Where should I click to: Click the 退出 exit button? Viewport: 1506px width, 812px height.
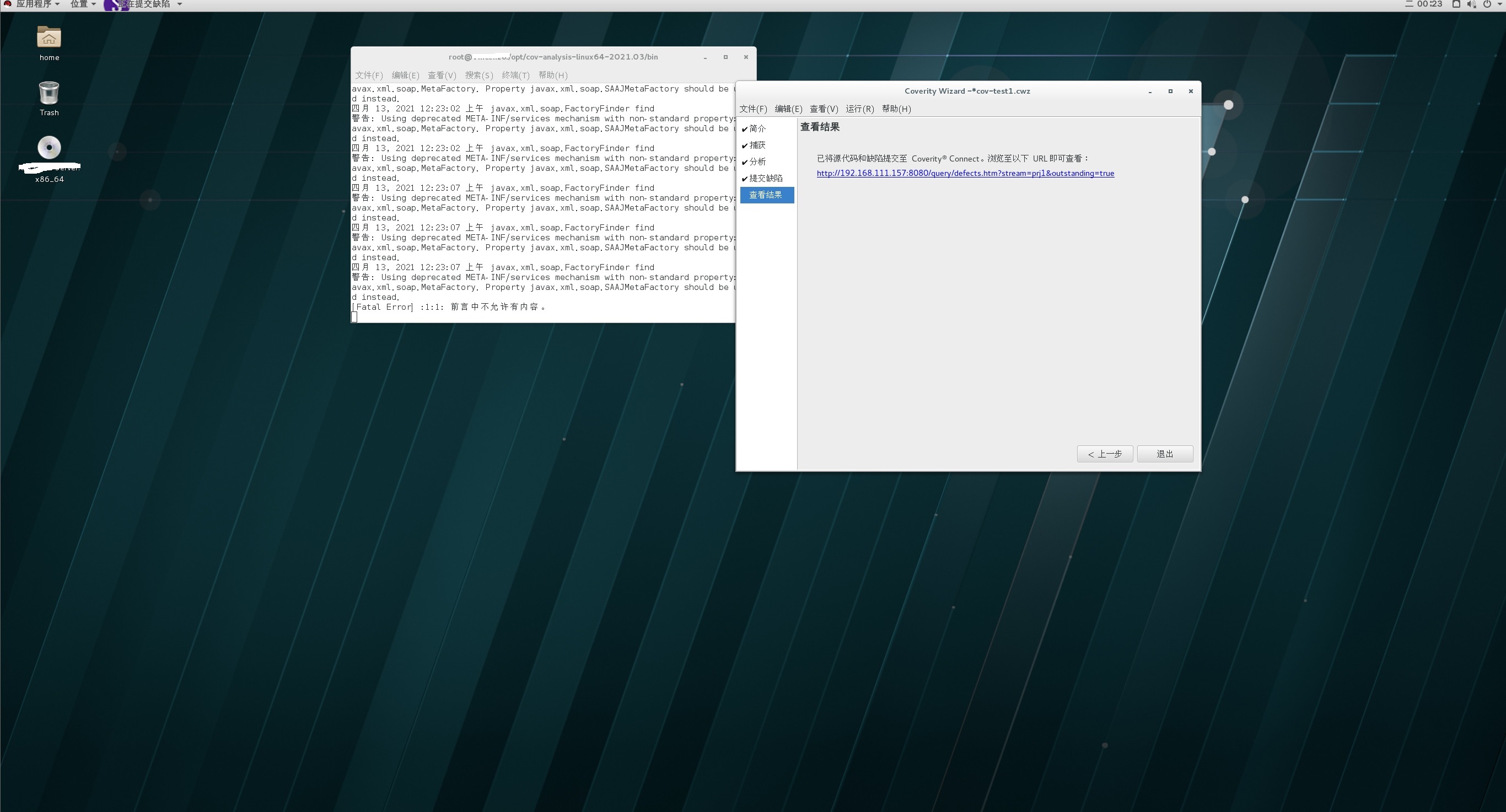tap(1165, 454)
